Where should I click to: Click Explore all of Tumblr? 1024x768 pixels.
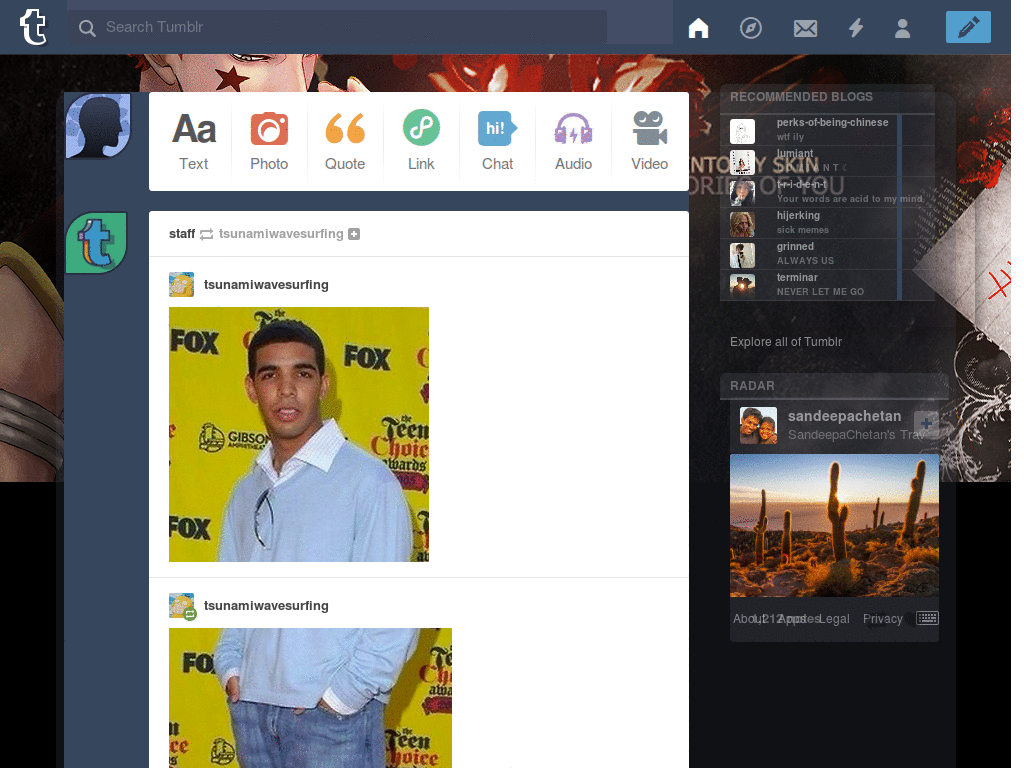786,342
